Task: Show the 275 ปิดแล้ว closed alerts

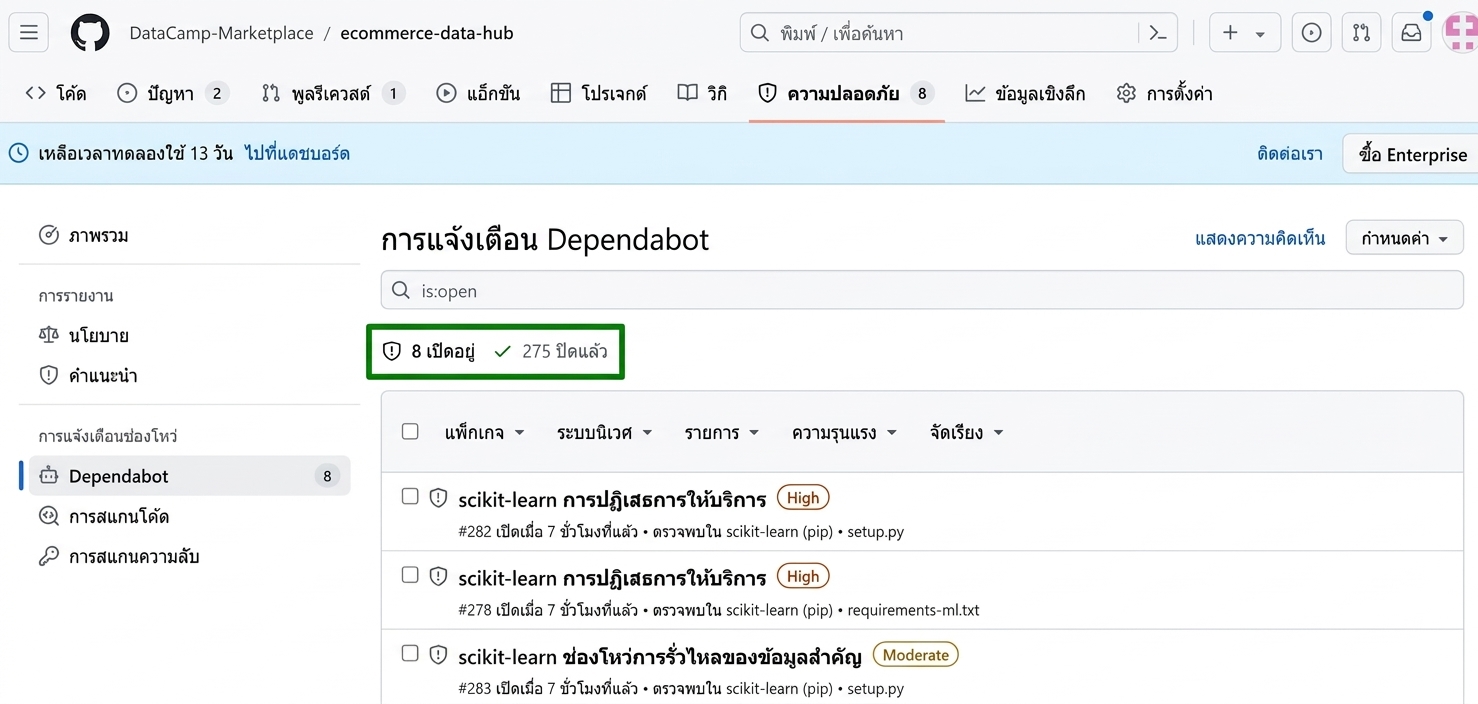Action: (x=551, y=351)
